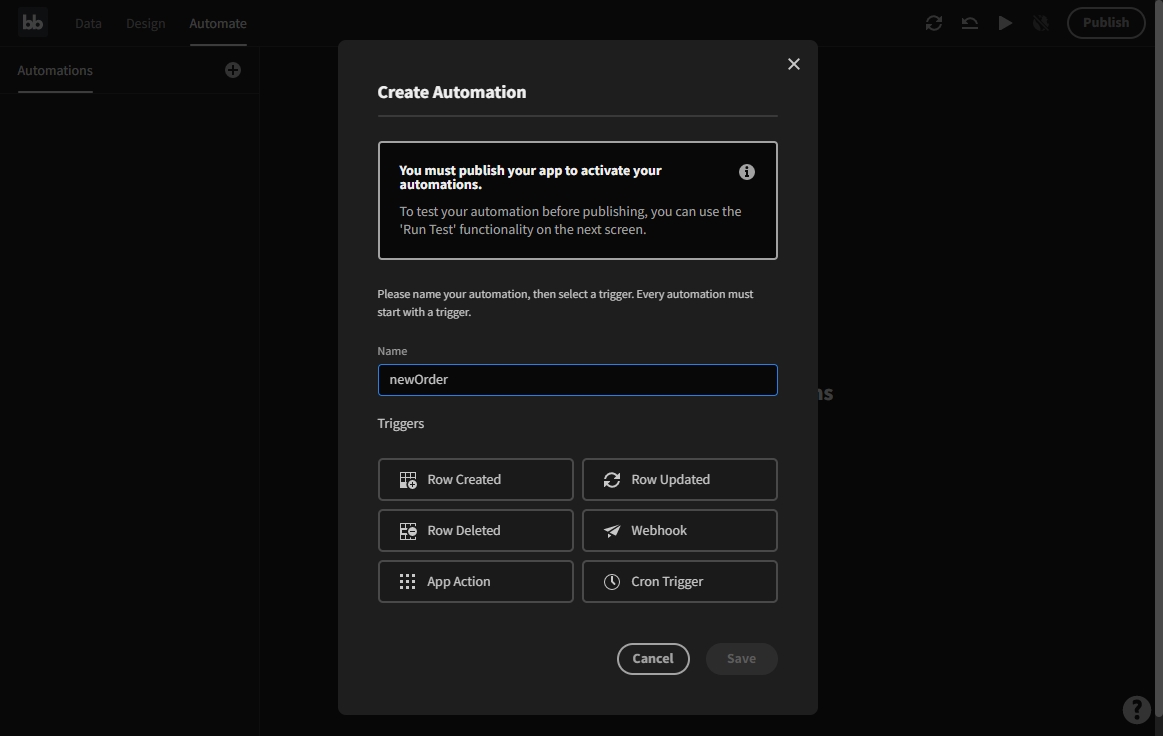The image size is (1163, 736).
Task: Choose the Row Deleted trigger
Action: [475, 531]
